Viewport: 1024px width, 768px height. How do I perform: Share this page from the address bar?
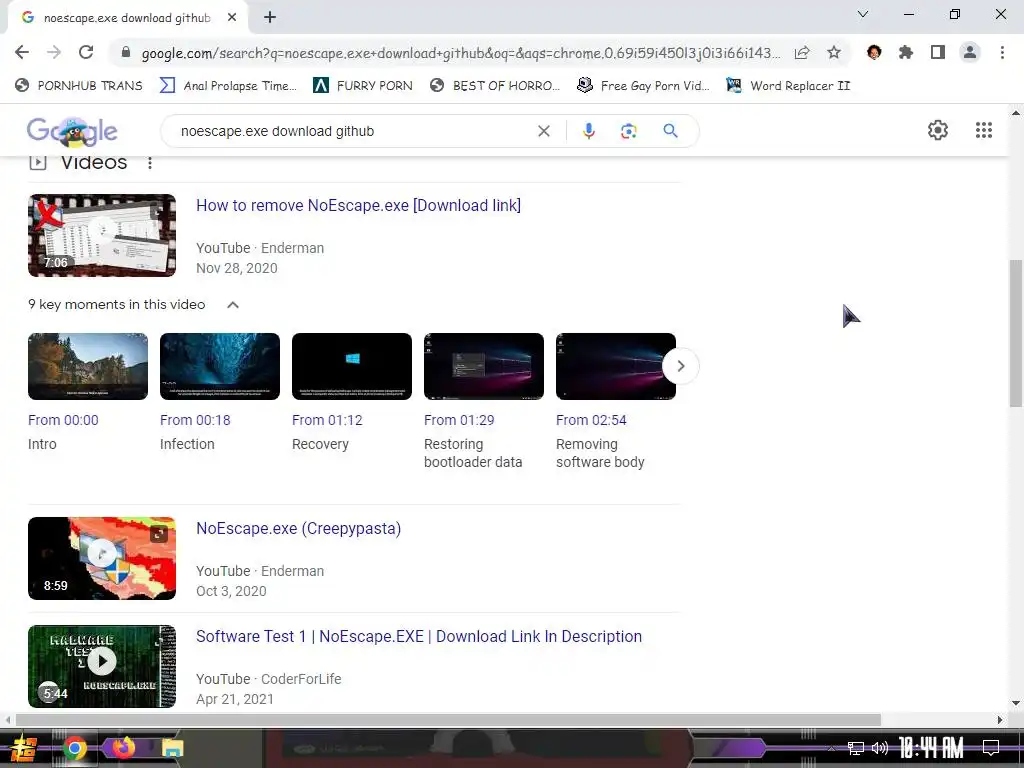coord(802,53)
